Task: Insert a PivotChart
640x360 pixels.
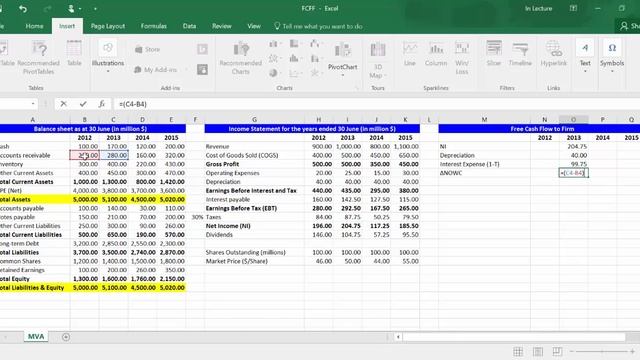Action: pos(342,59)
